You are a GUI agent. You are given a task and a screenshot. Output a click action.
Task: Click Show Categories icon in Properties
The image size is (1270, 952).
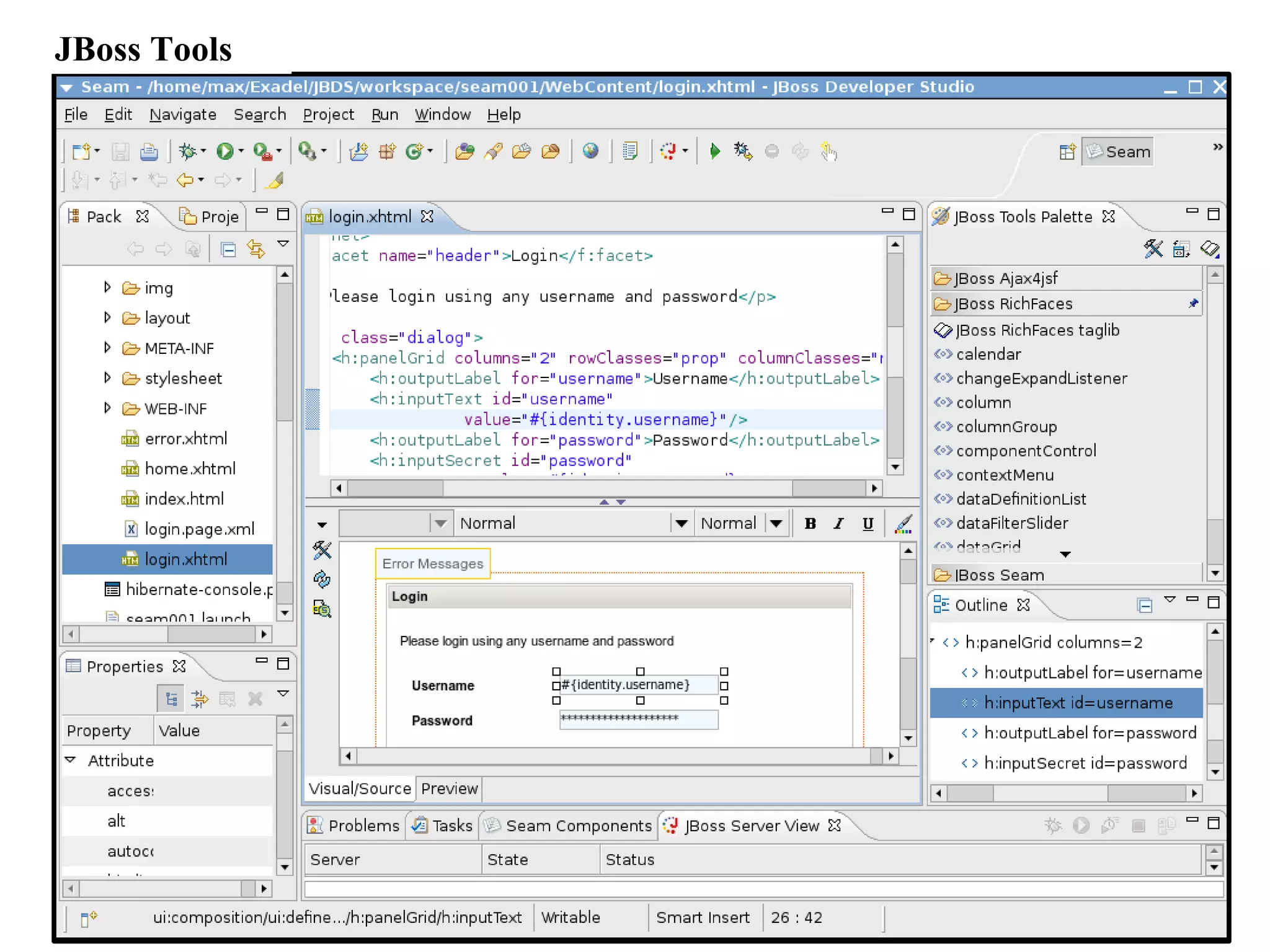[x=172, y=699]
